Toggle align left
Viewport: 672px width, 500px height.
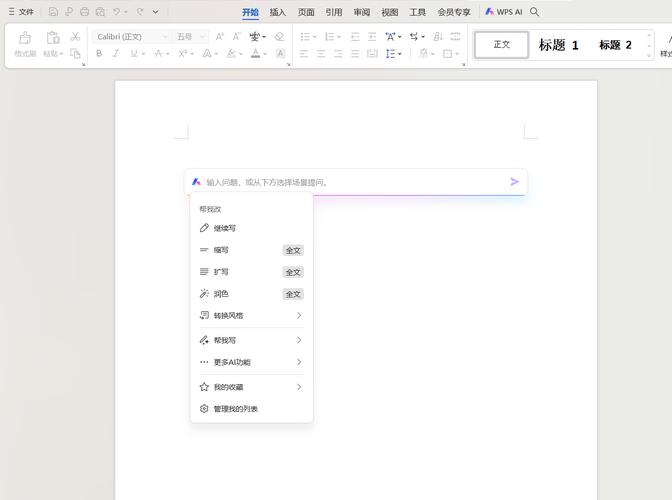click(x=304, y=54)
